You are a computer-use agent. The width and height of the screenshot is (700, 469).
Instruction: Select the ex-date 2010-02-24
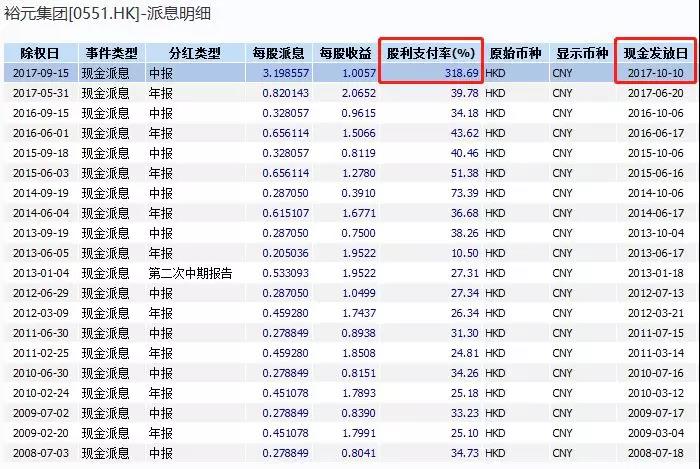(41, 393)
